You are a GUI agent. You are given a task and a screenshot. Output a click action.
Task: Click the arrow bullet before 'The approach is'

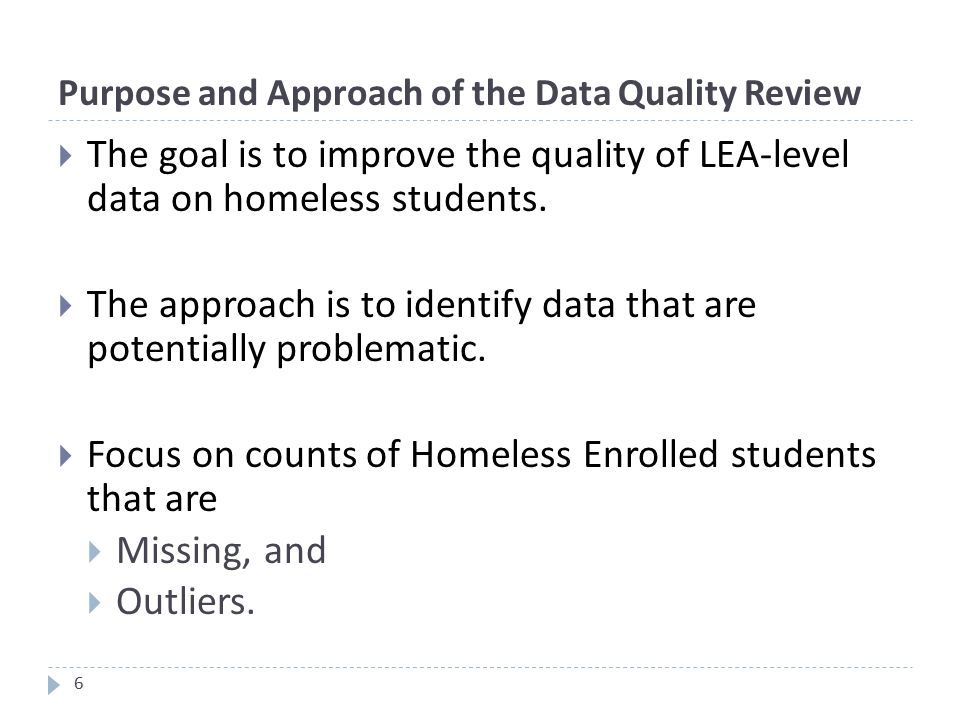tap(66, 306)
